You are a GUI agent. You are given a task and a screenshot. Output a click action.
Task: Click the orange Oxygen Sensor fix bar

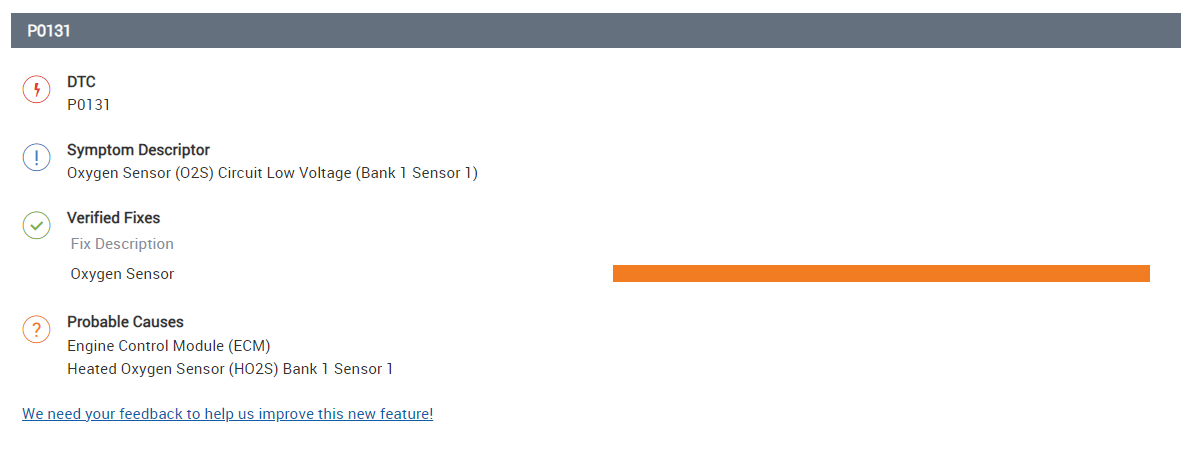(x=880, y=274)
